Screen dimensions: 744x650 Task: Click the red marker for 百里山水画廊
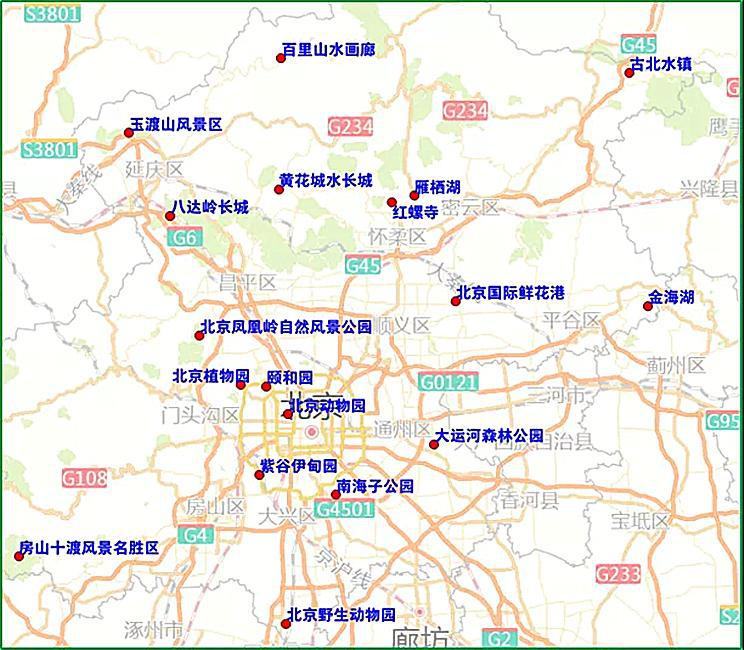tap(281, 58)
